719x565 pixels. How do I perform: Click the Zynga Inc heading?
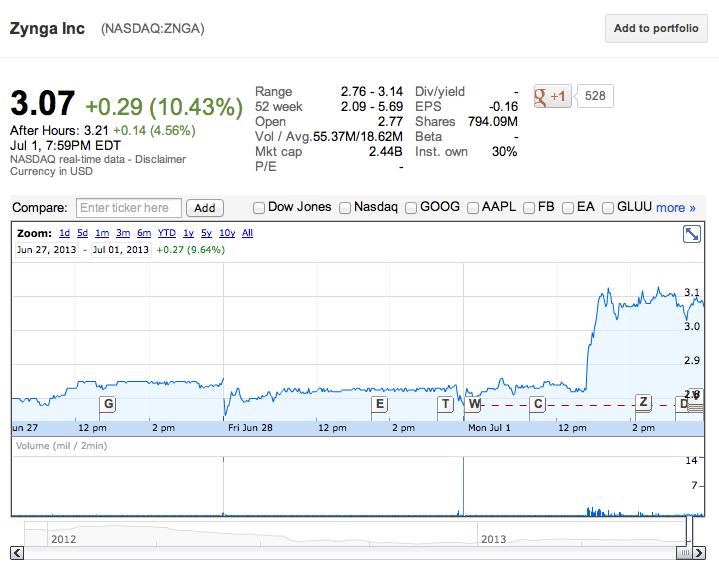[x=47, y=28]
